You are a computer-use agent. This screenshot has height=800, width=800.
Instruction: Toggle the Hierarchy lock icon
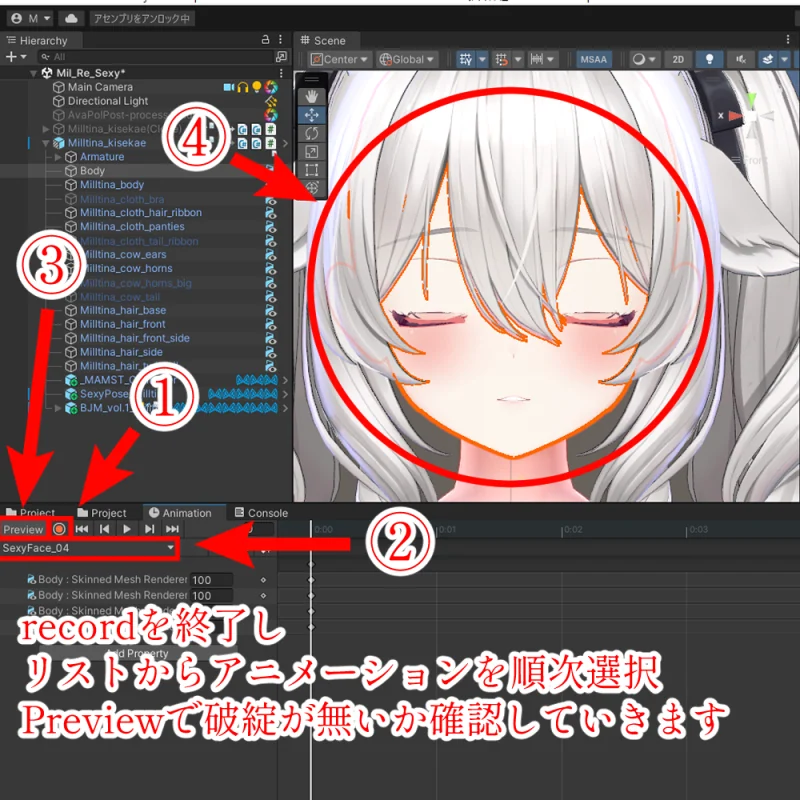[265, 40]
